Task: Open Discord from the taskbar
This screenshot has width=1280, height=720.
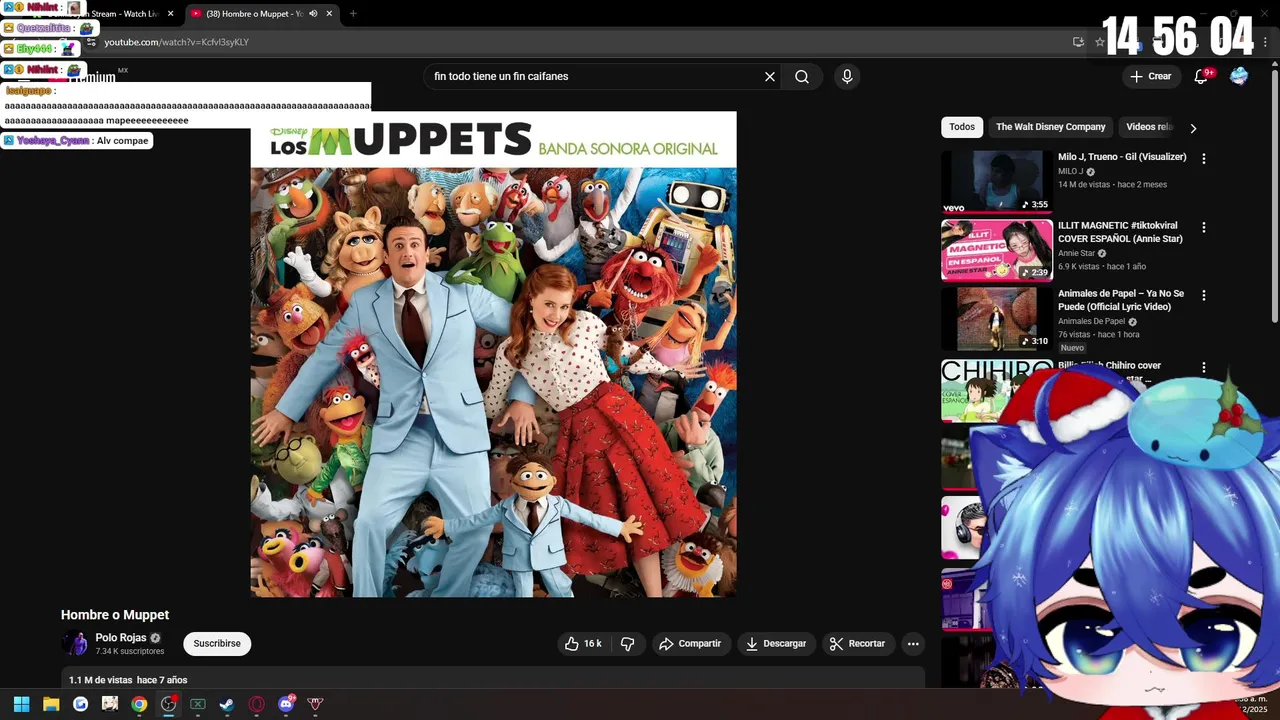Action: click(286, 704)
